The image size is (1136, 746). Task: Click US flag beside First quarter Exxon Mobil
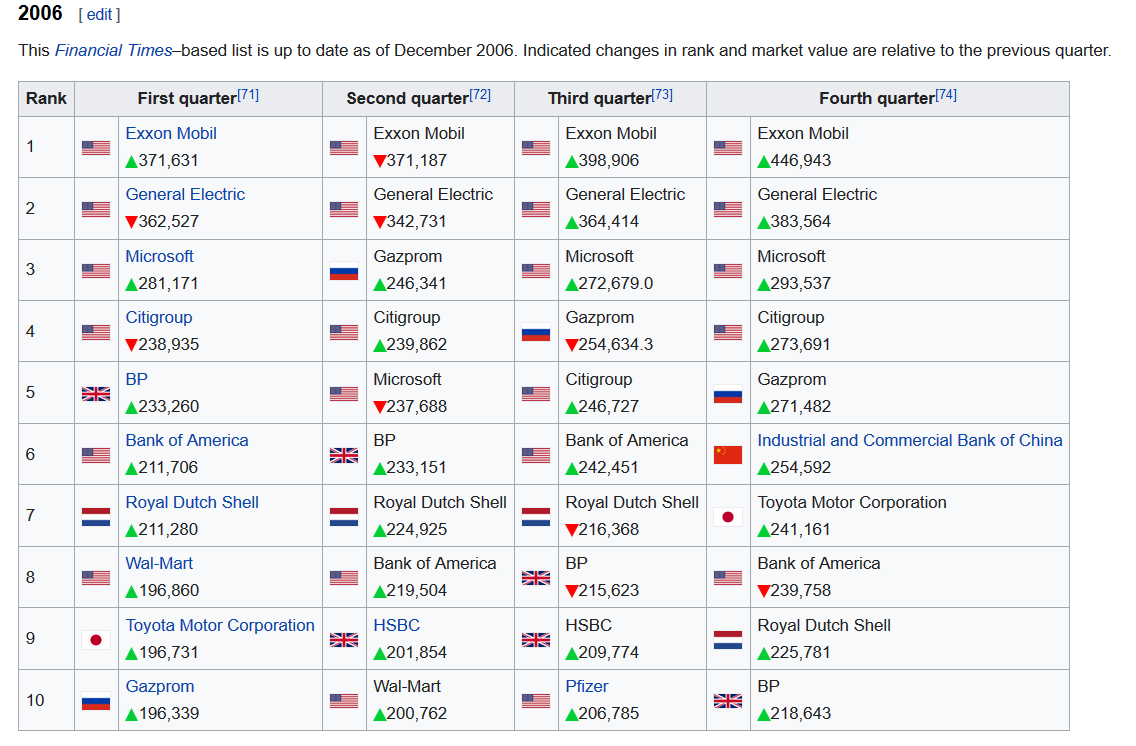pyautogui.click(x=96, y=148)
